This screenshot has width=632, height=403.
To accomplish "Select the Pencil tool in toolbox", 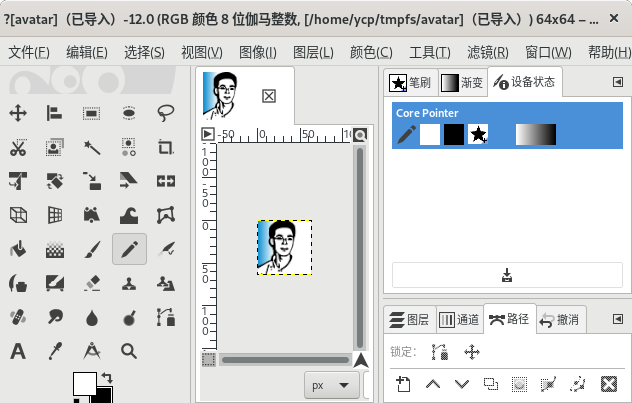I will click(x=129, y=249).
